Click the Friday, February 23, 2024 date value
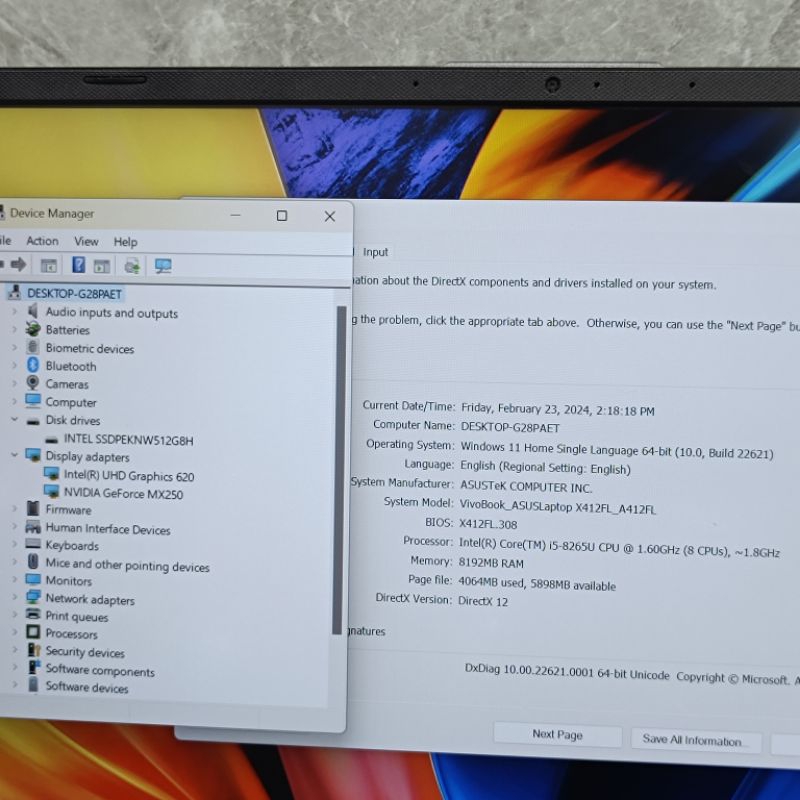 558,409
